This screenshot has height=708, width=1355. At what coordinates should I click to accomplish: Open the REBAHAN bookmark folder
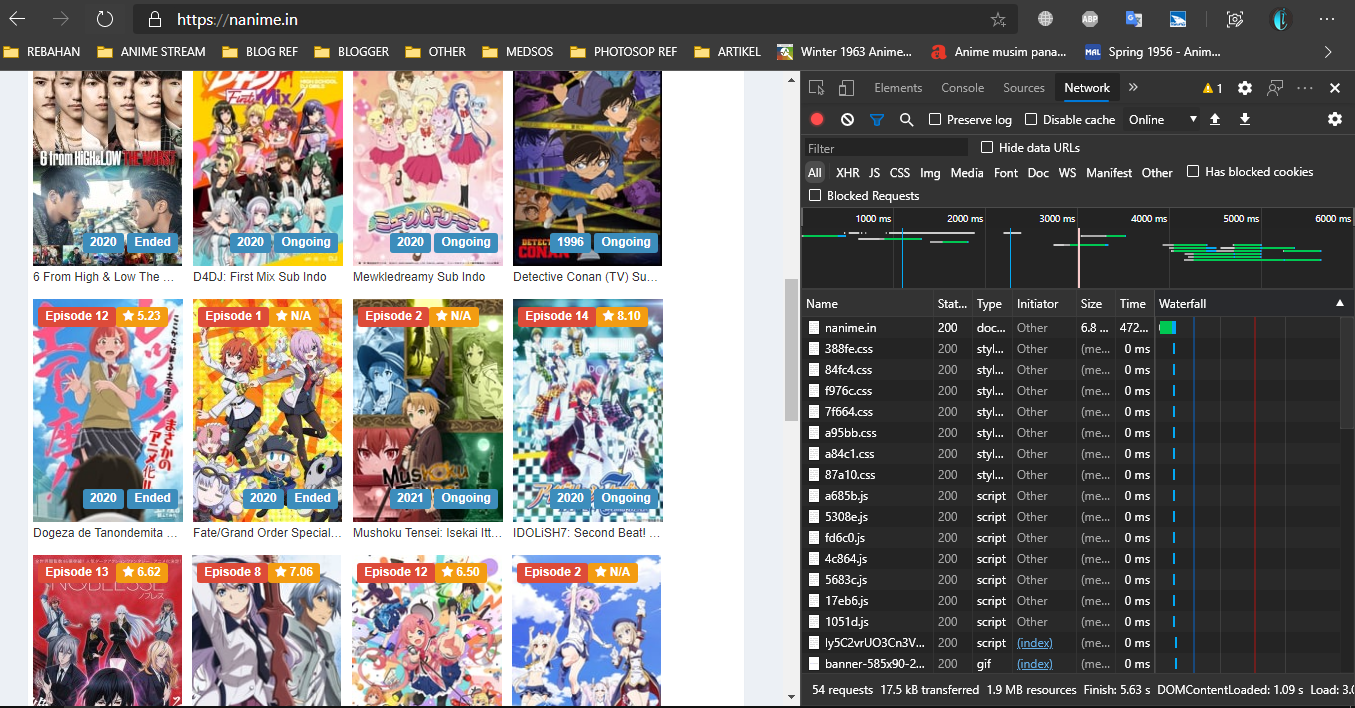[41, 52]
